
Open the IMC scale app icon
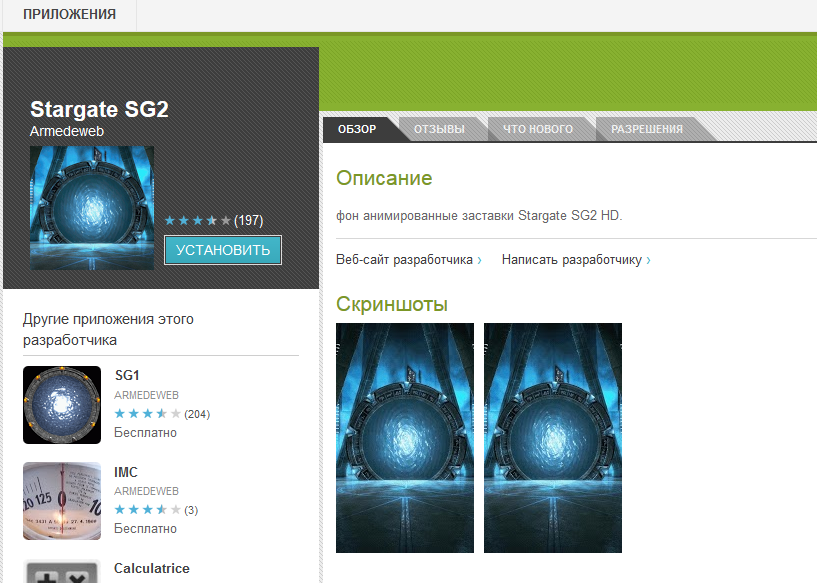(62, 501)
